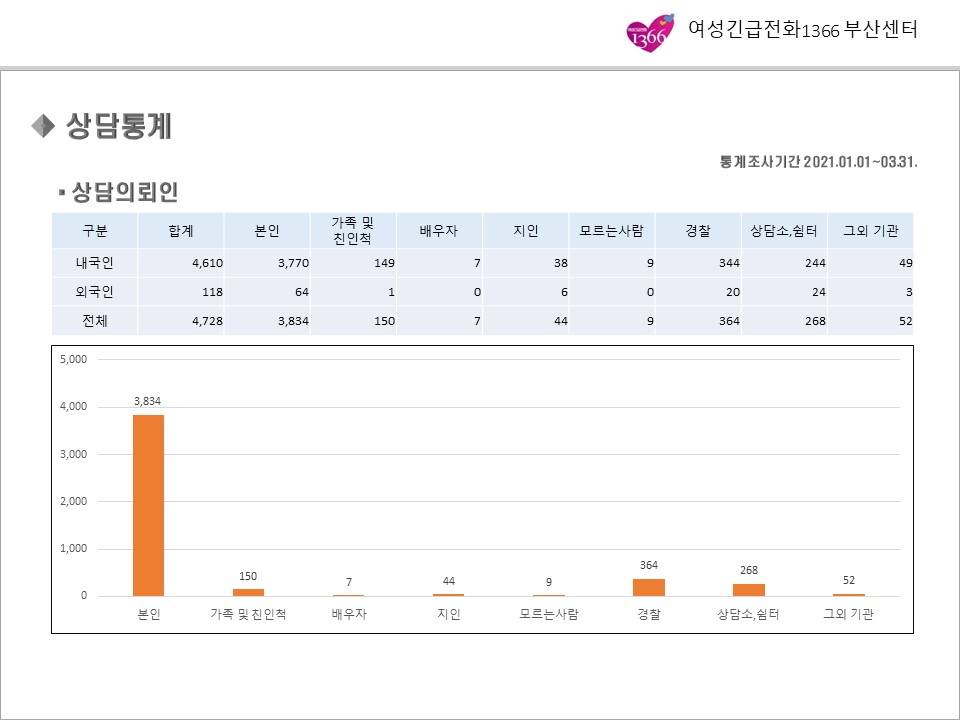Click the 모르는사람 x-axis label under chart

(549, 614)
